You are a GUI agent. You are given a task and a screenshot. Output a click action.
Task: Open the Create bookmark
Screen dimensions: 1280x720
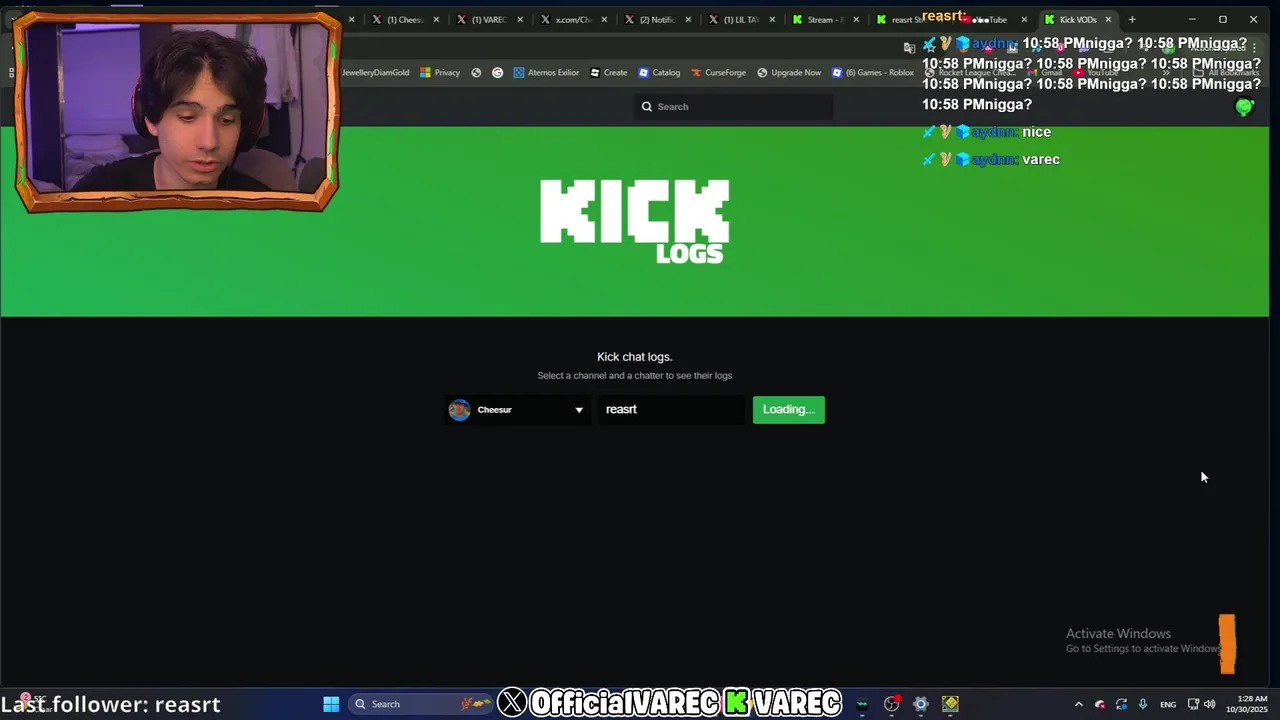tap(608, 72)
